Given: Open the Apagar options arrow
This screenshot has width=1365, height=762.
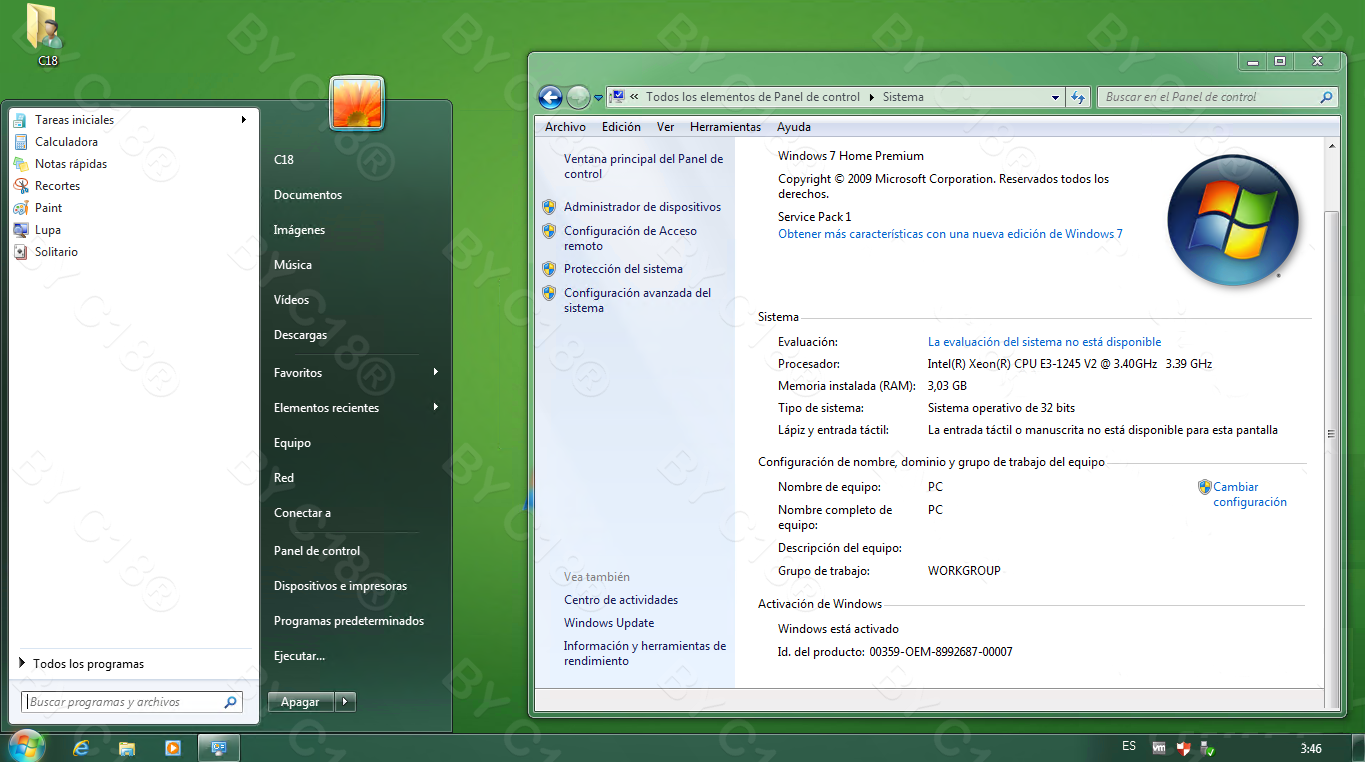Looking at the screenshot, I should (345, 701).
